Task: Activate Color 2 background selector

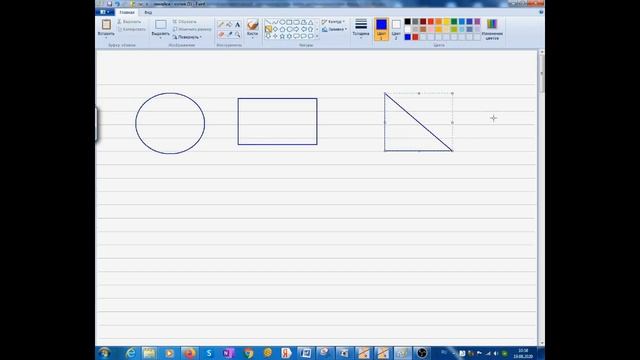Action: [396, 29]
